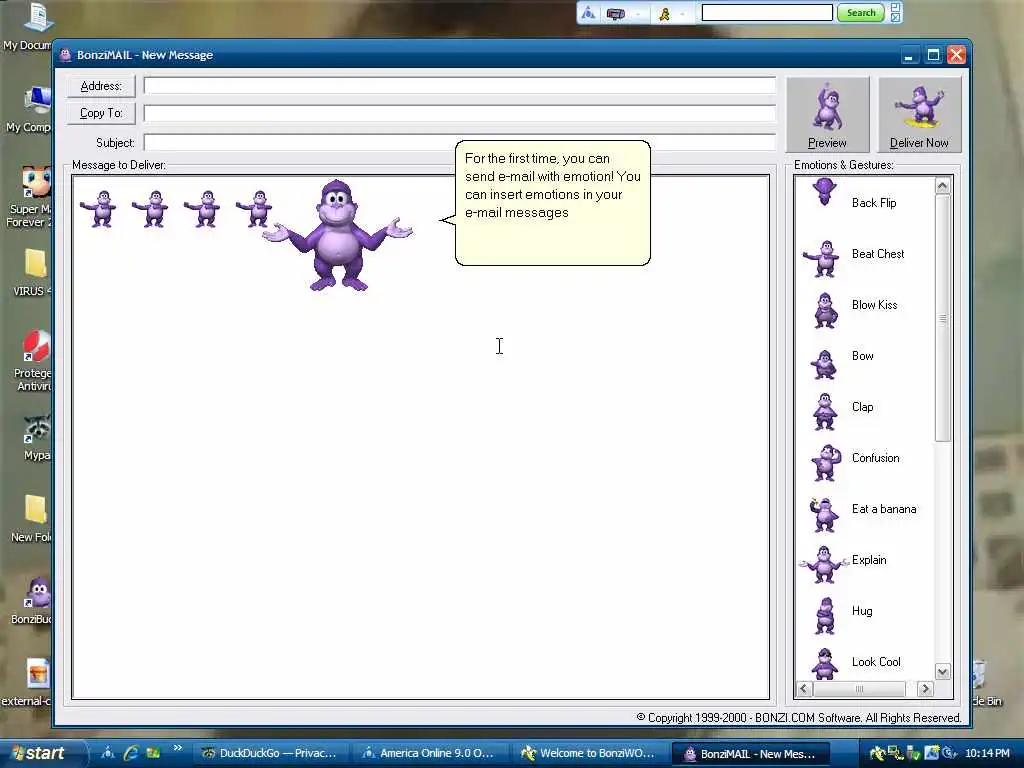Screen dimensions: 1024x768
Task: Select the Protegent Antivirus desktop icon
Action: [x=31, y=360]
